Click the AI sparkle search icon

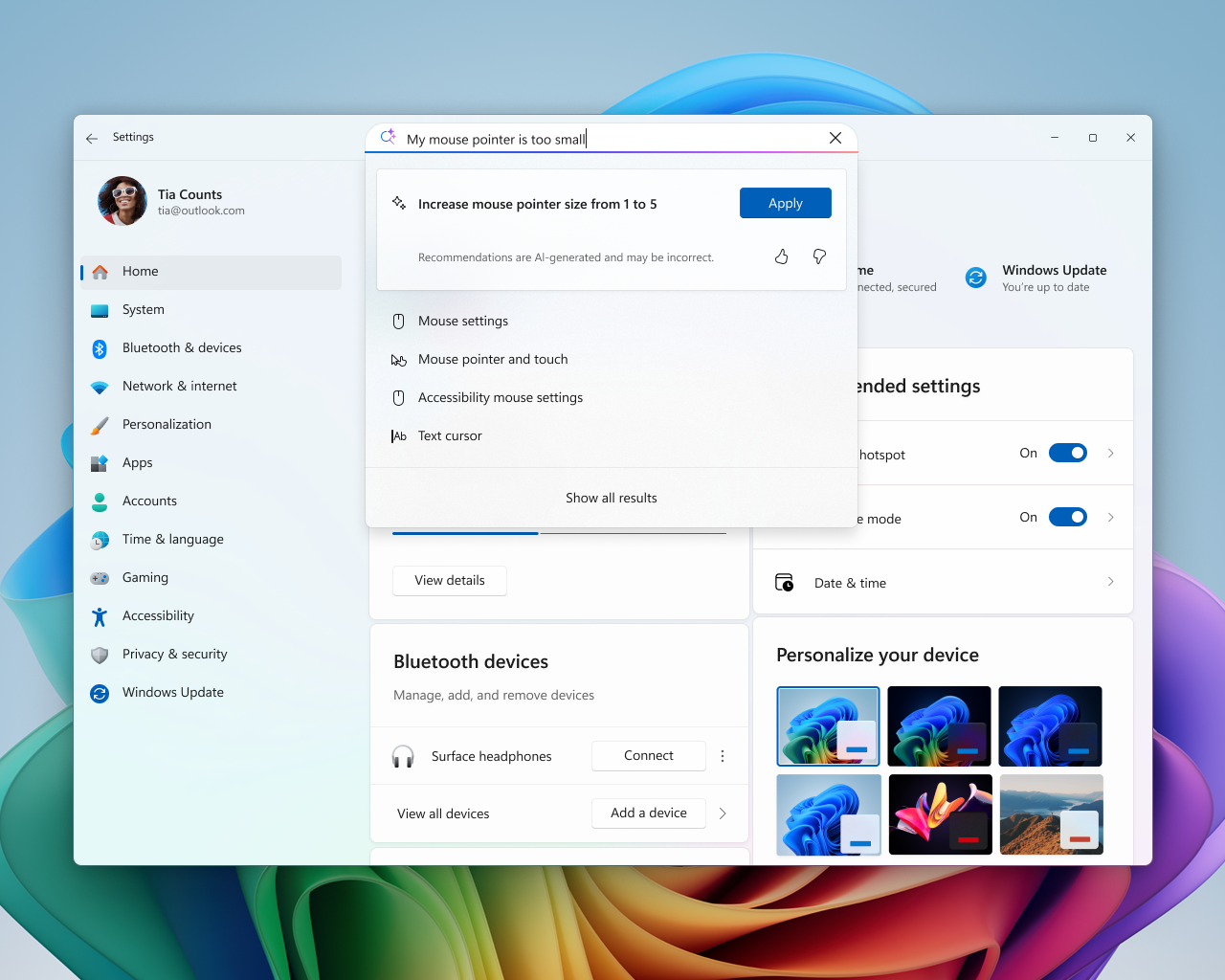(x=389, y=138)
